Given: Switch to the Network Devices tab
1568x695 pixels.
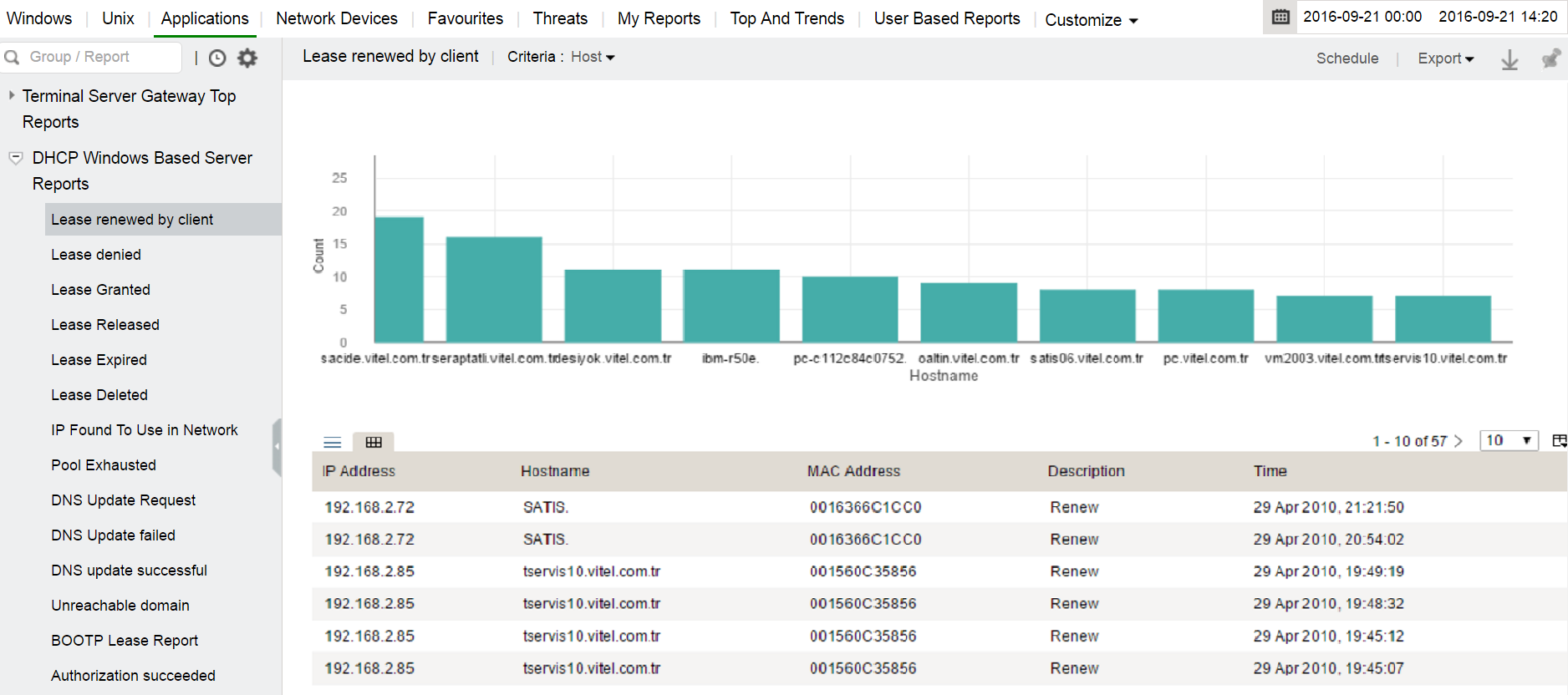Looking at the screenshot, I should 337,18.
